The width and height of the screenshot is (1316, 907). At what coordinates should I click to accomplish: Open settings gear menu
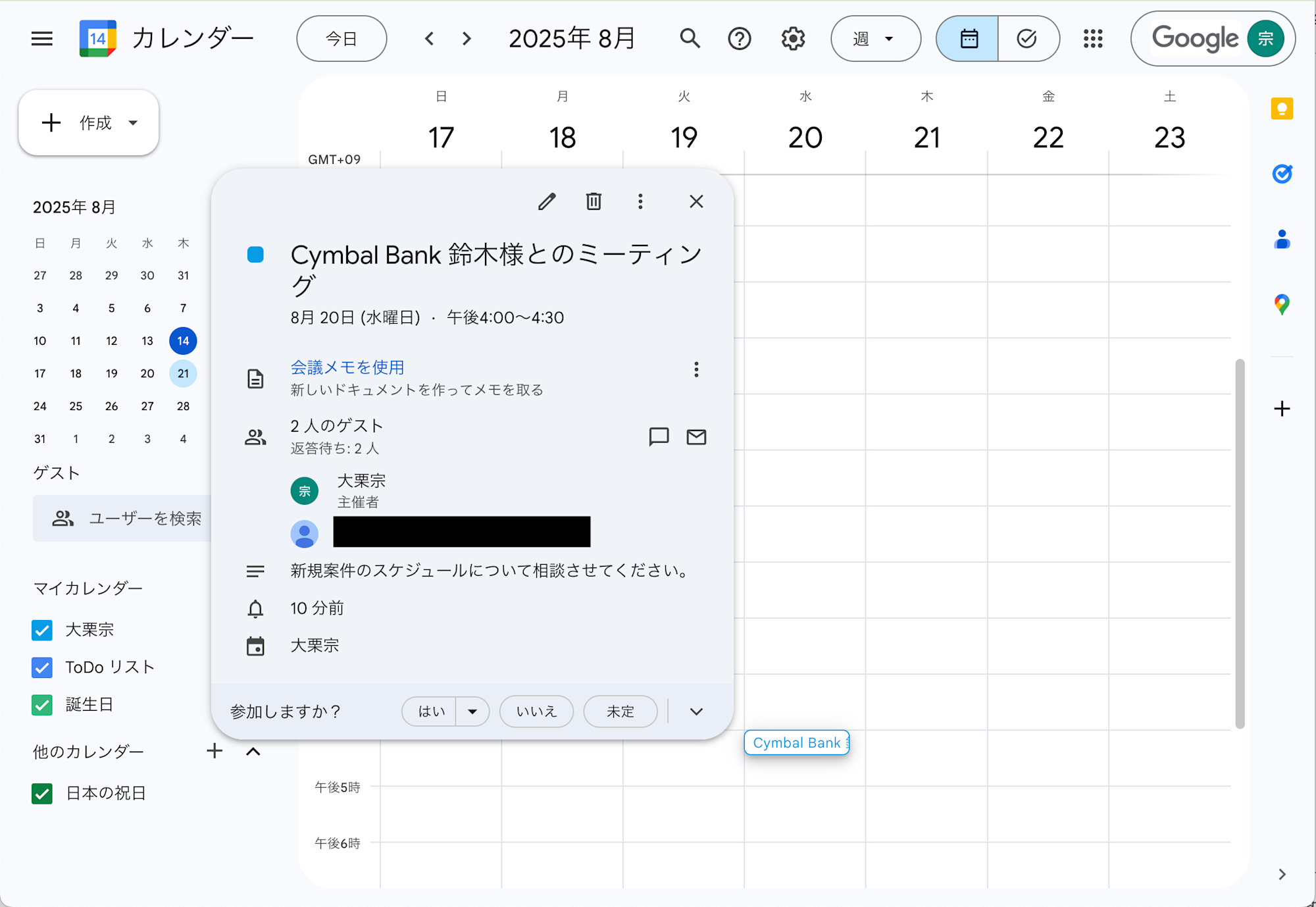coord(793,39)
